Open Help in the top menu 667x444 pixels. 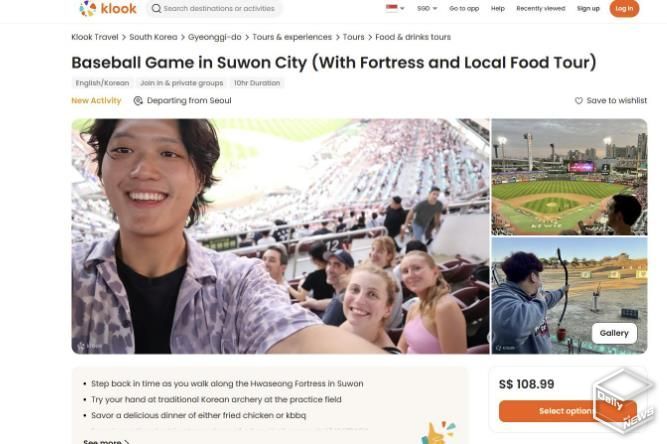[498, 9]
